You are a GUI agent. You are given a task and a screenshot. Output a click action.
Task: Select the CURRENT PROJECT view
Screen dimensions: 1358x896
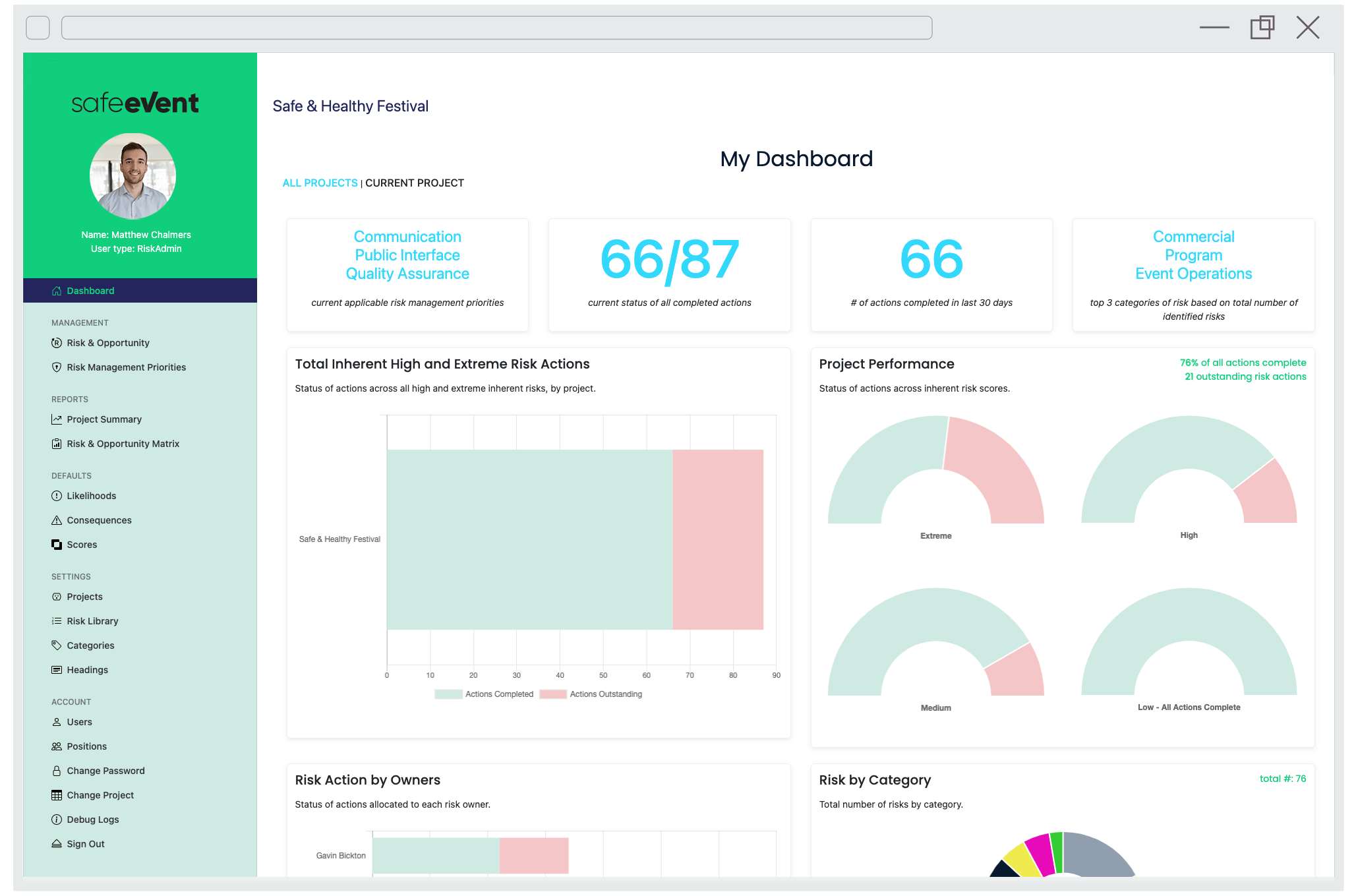415,183
